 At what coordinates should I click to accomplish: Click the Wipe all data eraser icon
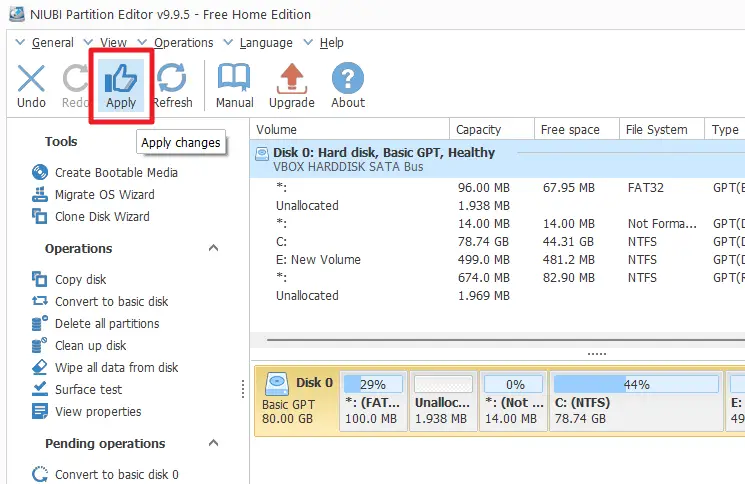click(x=40, y=367)
